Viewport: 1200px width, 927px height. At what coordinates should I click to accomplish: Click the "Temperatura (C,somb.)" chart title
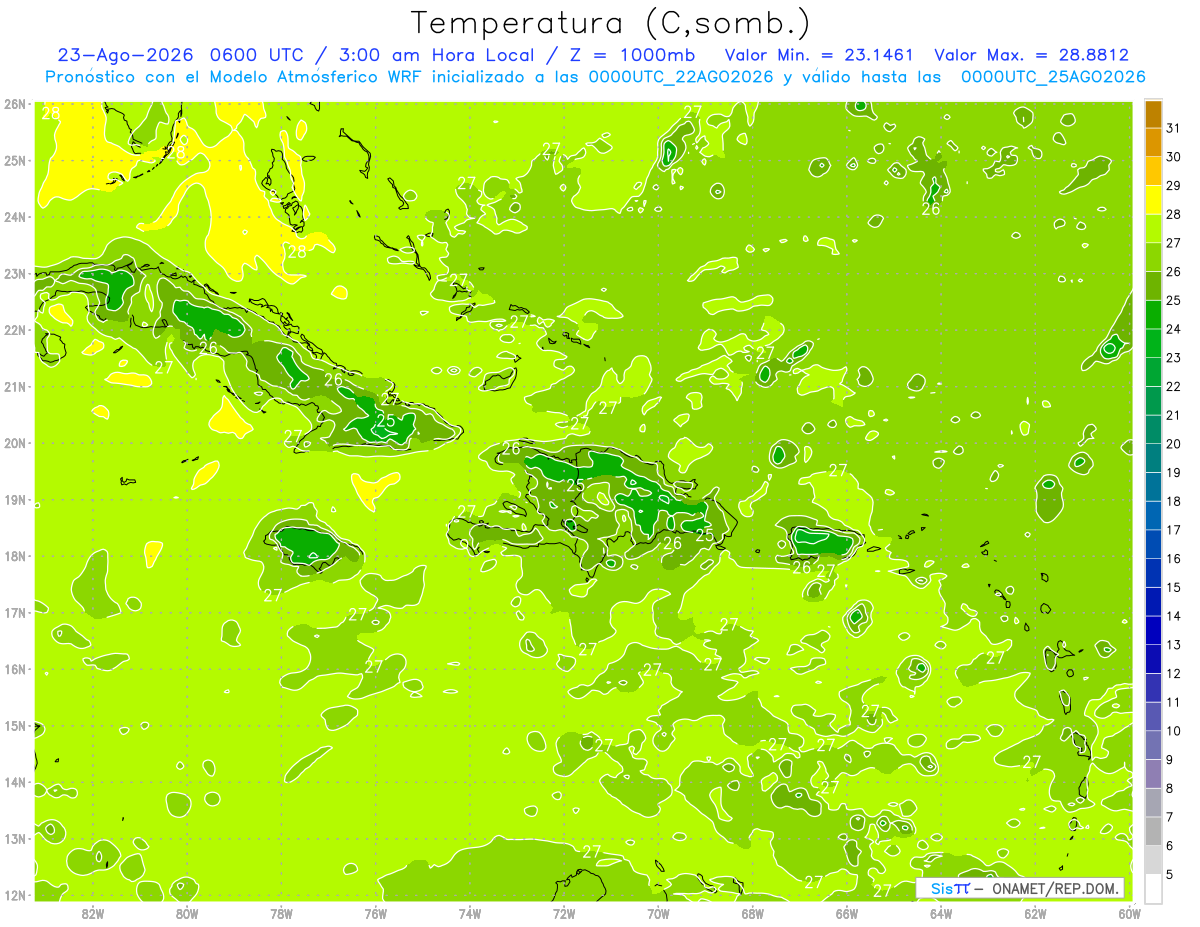pos(610,23)
